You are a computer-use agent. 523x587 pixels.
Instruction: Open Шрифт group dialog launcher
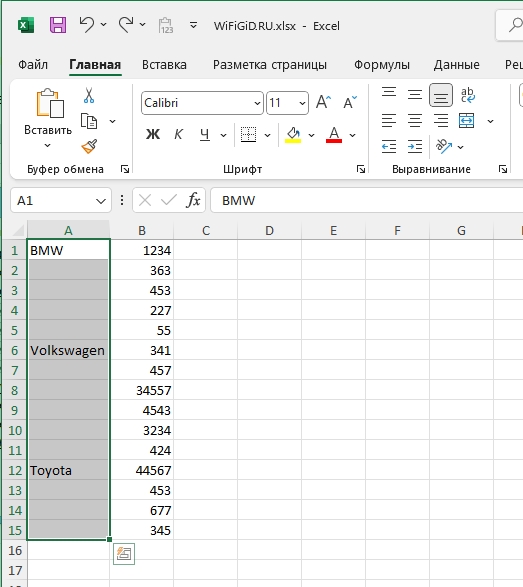[x=361, y=169]
